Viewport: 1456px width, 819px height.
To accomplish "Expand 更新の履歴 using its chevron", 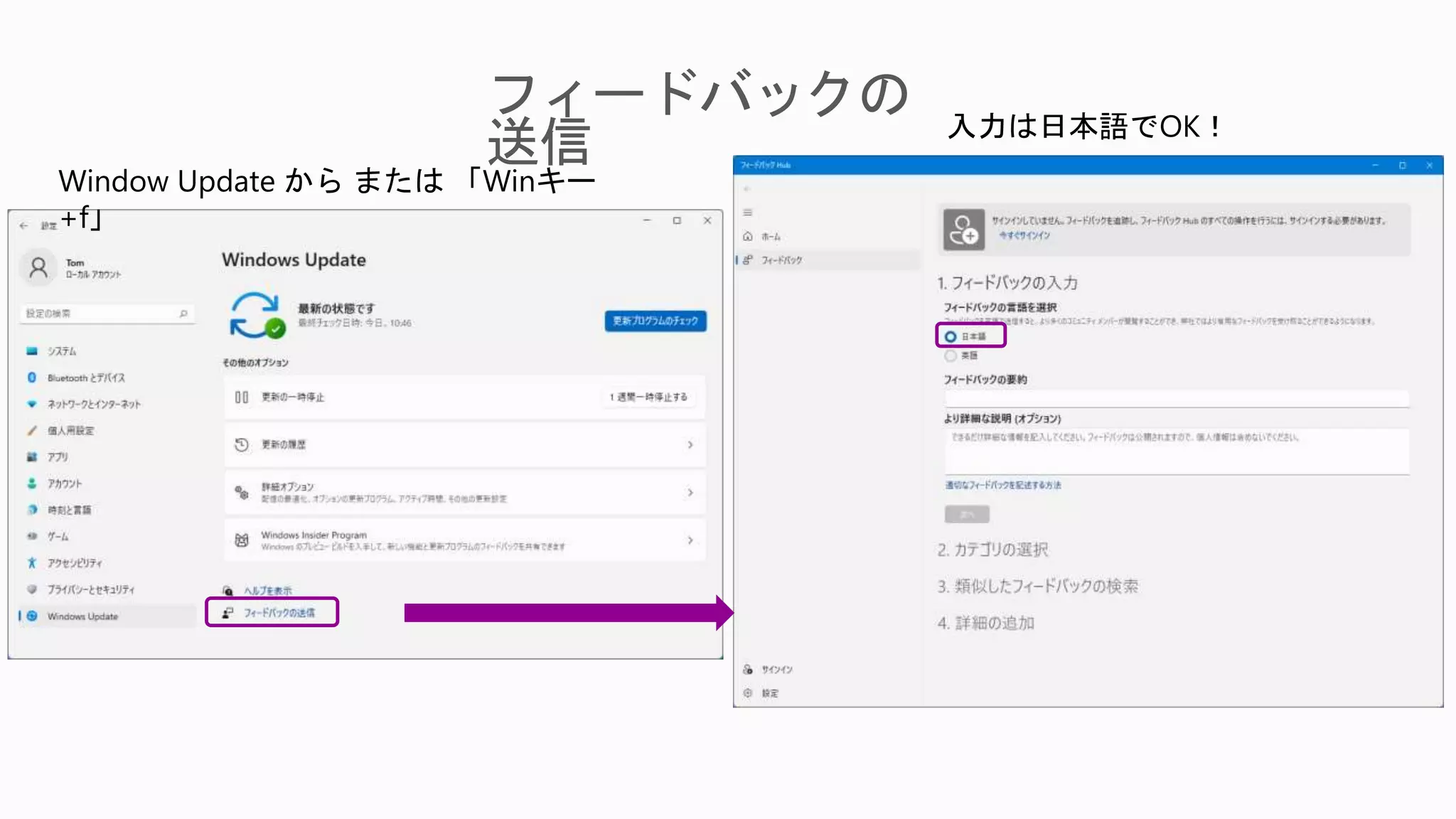I will (x=690, y=445).
